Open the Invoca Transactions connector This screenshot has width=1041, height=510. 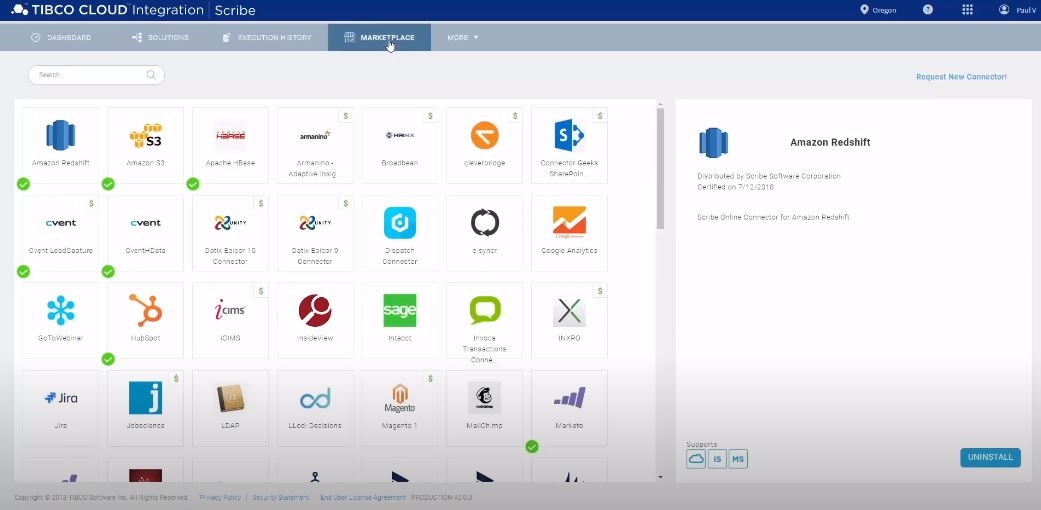pos(485,323)
